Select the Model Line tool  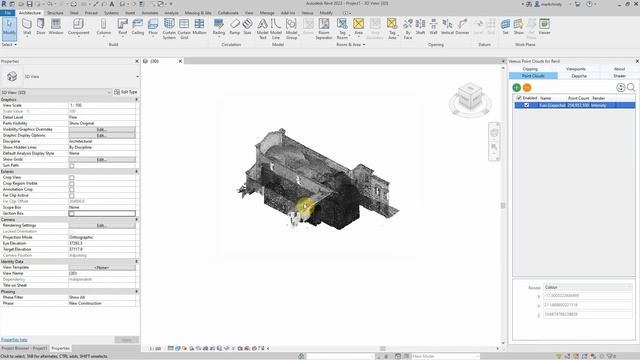(276, 29)
